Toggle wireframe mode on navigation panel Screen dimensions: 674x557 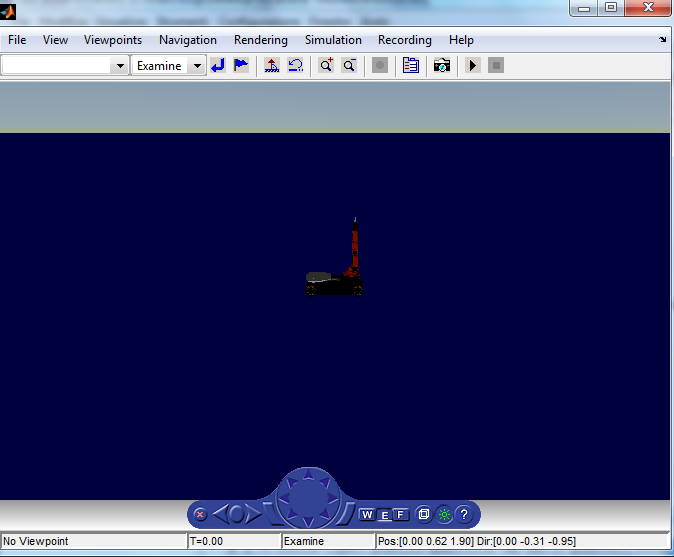[423, 514]
